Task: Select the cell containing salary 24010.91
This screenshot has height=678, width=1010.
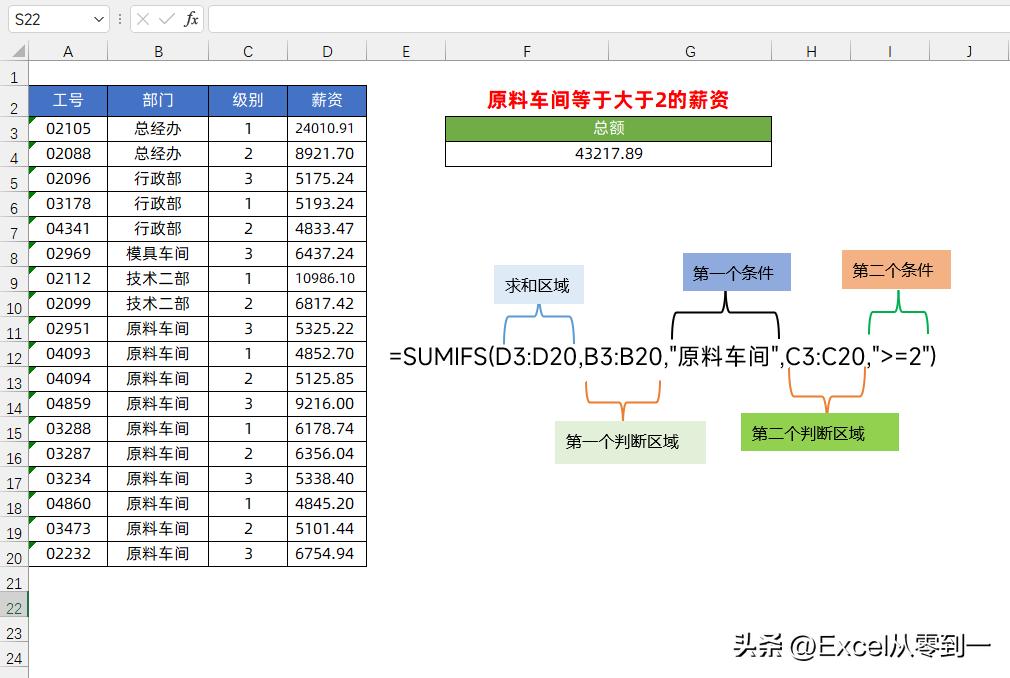Action: (327, 128)
